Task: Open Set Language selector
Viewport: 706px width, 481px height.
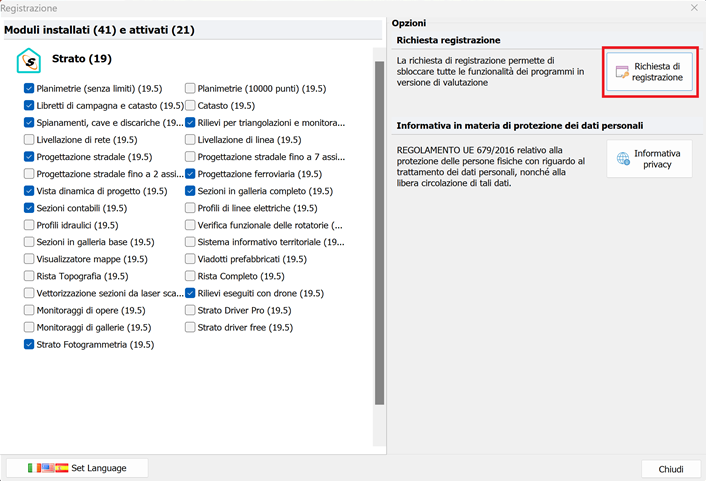Action: pos(78,468)
